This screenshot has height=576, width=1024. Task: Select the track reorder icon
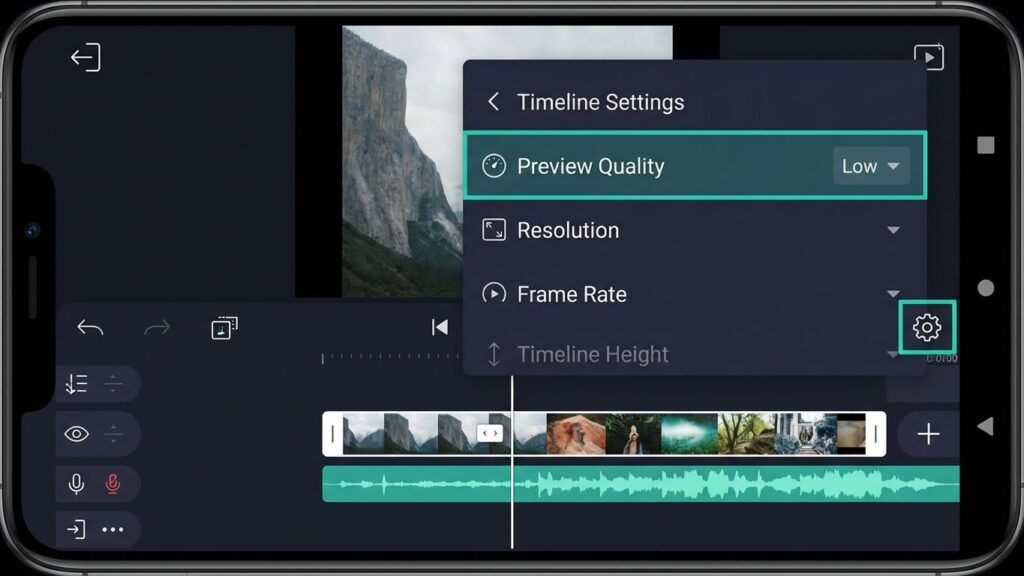click(x=77, y=383)
